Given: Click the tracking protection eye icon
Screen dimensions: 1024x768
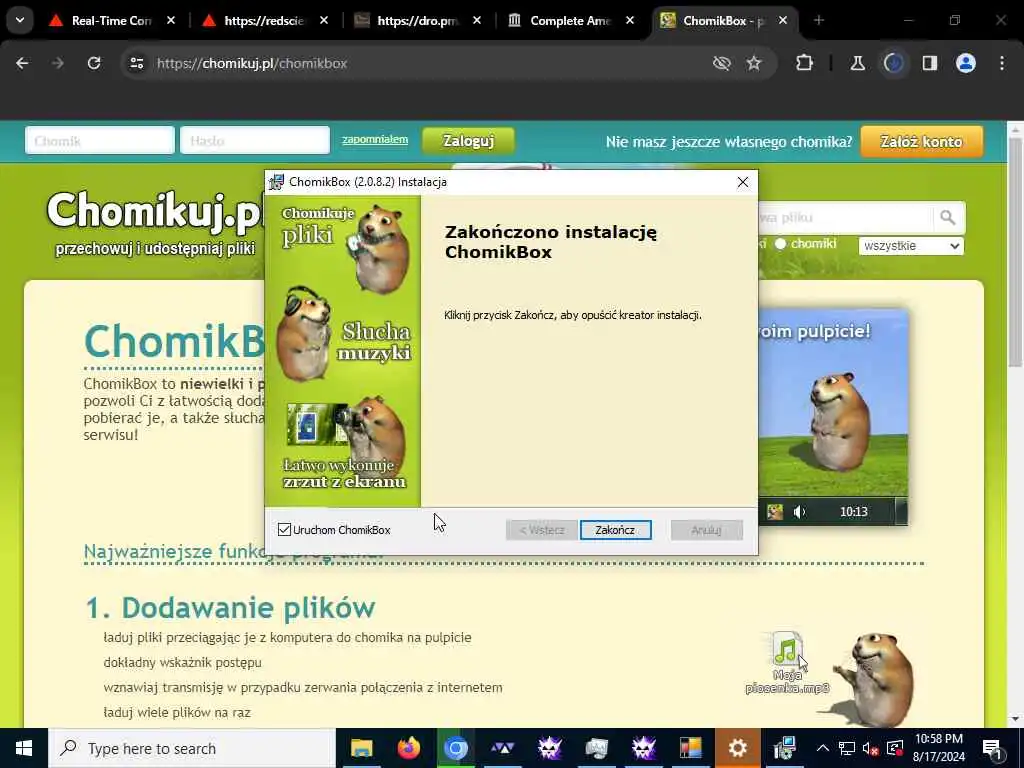Looking at the screenshot, I should coord(722,63).
